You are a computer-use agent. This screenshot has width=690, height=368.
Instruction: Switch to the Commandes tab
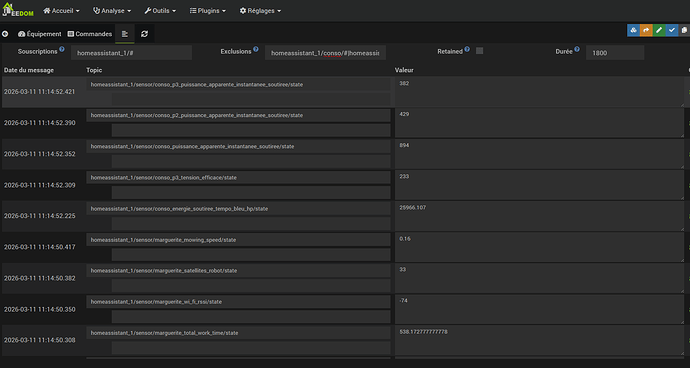pyautogui.click(x=90, y=34)
